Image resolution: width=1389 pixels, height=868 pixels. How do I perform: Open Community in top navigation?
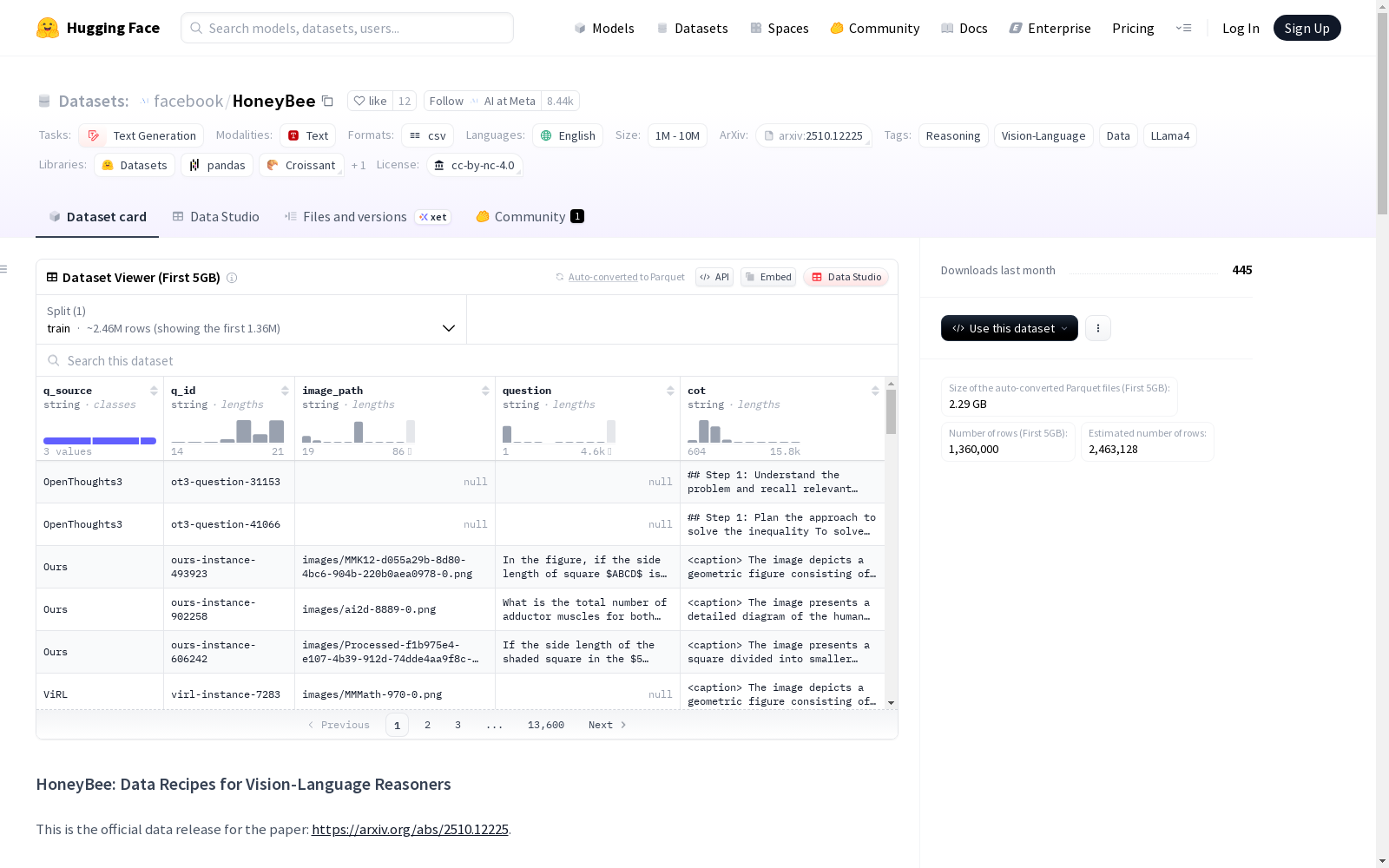point(875,28)
